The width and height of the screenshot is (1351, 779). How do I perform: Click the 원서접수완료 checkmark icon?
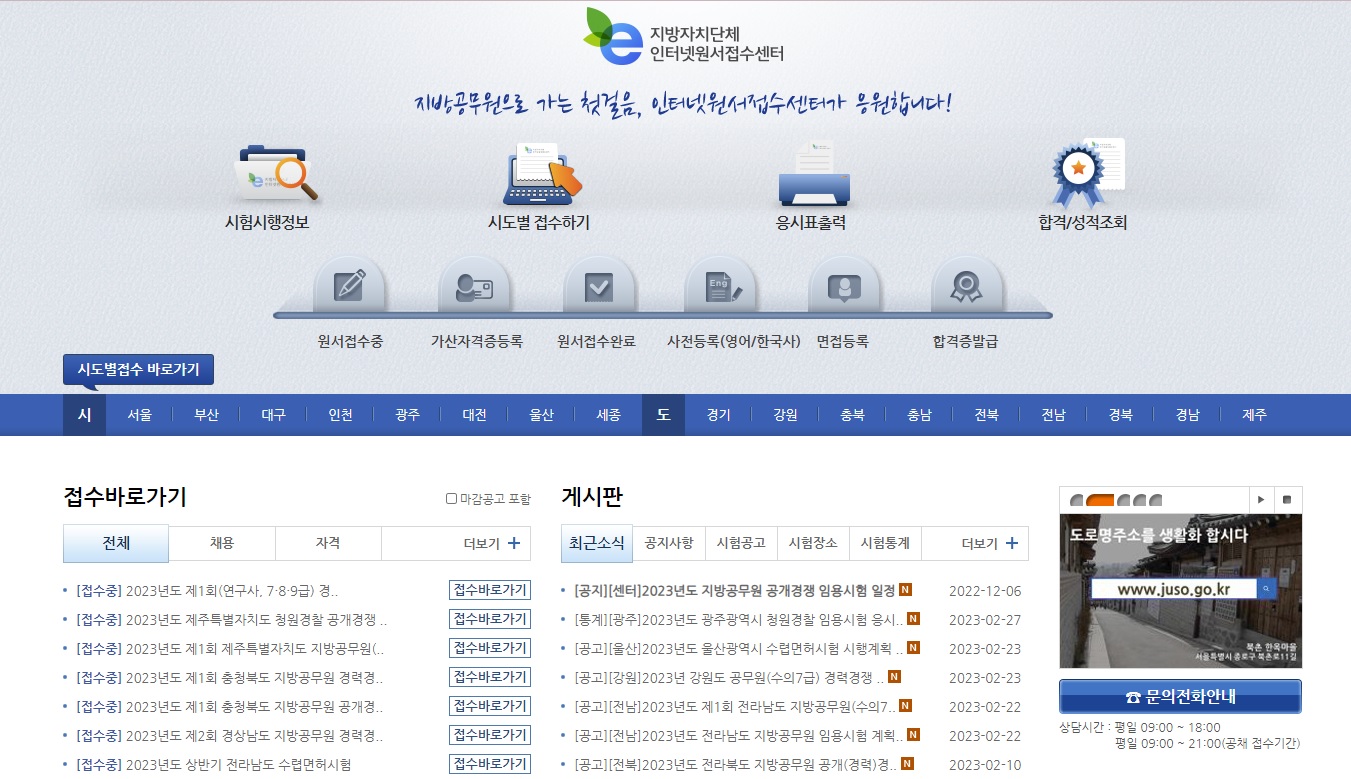tap(598, 285)
